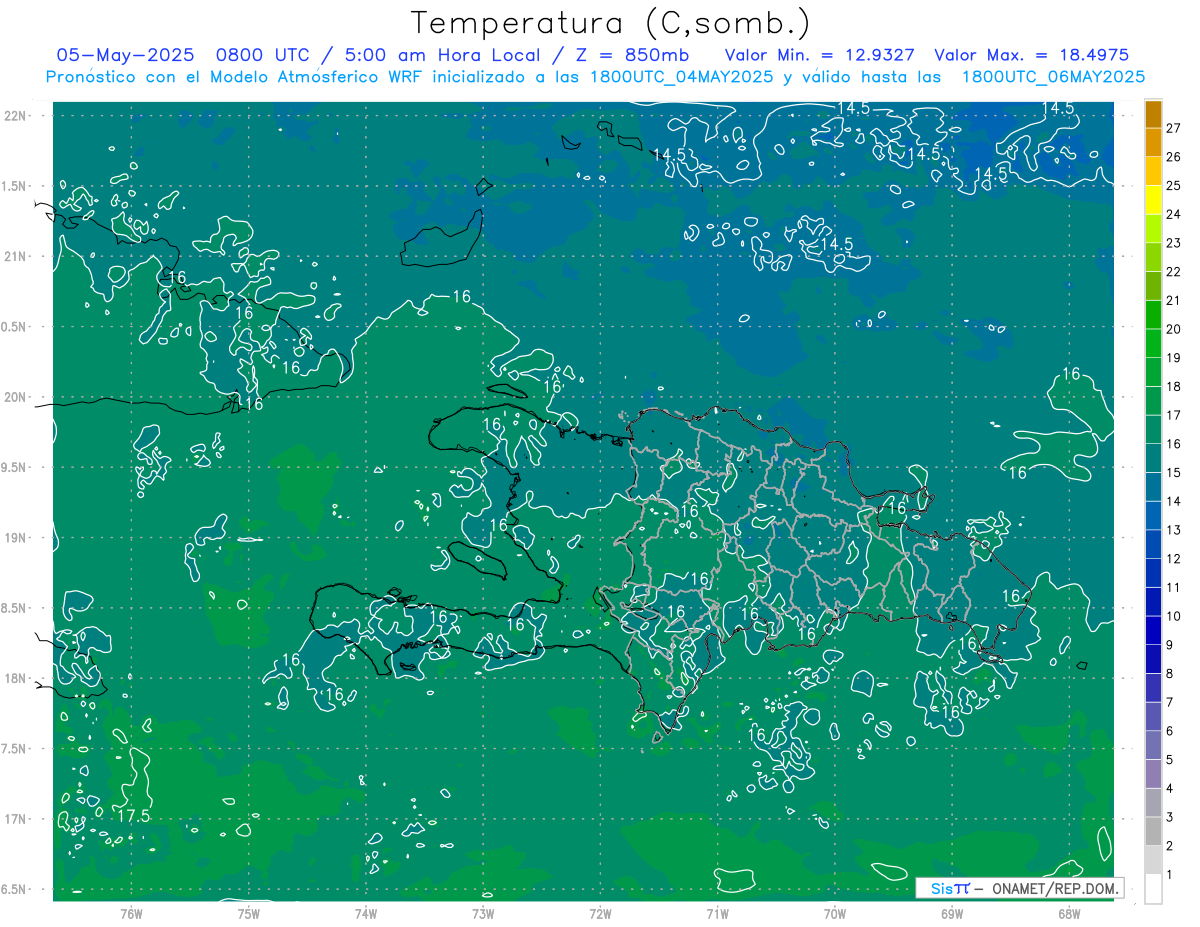This screenshot has height=927, width=1200.
Task: Click the initialization time '1800UTC_04MAY2025'
Action: 682,77
